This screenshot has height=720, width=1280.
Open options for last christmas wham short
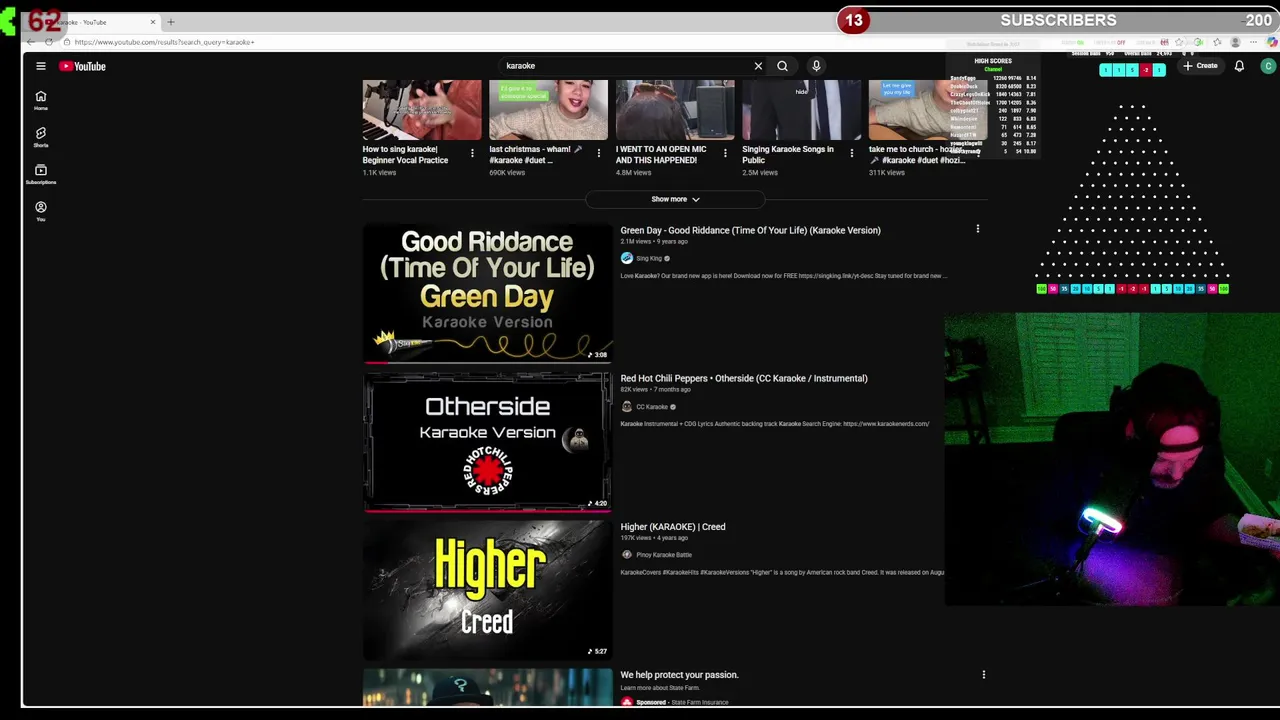(599, 153)
